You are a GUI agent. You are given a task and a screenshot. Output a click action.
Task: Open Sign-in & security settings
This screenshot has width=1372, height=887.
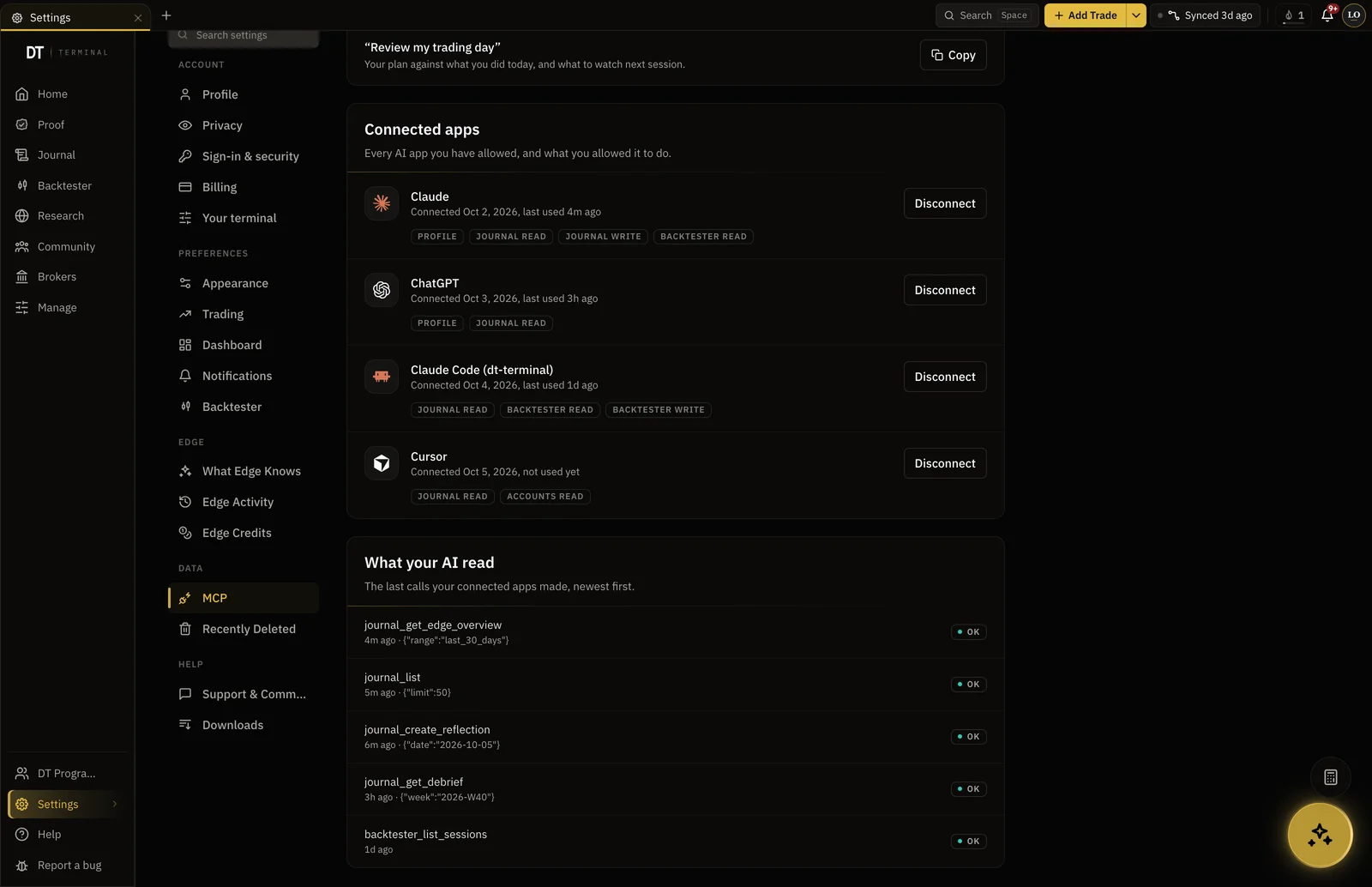(244, 156)
